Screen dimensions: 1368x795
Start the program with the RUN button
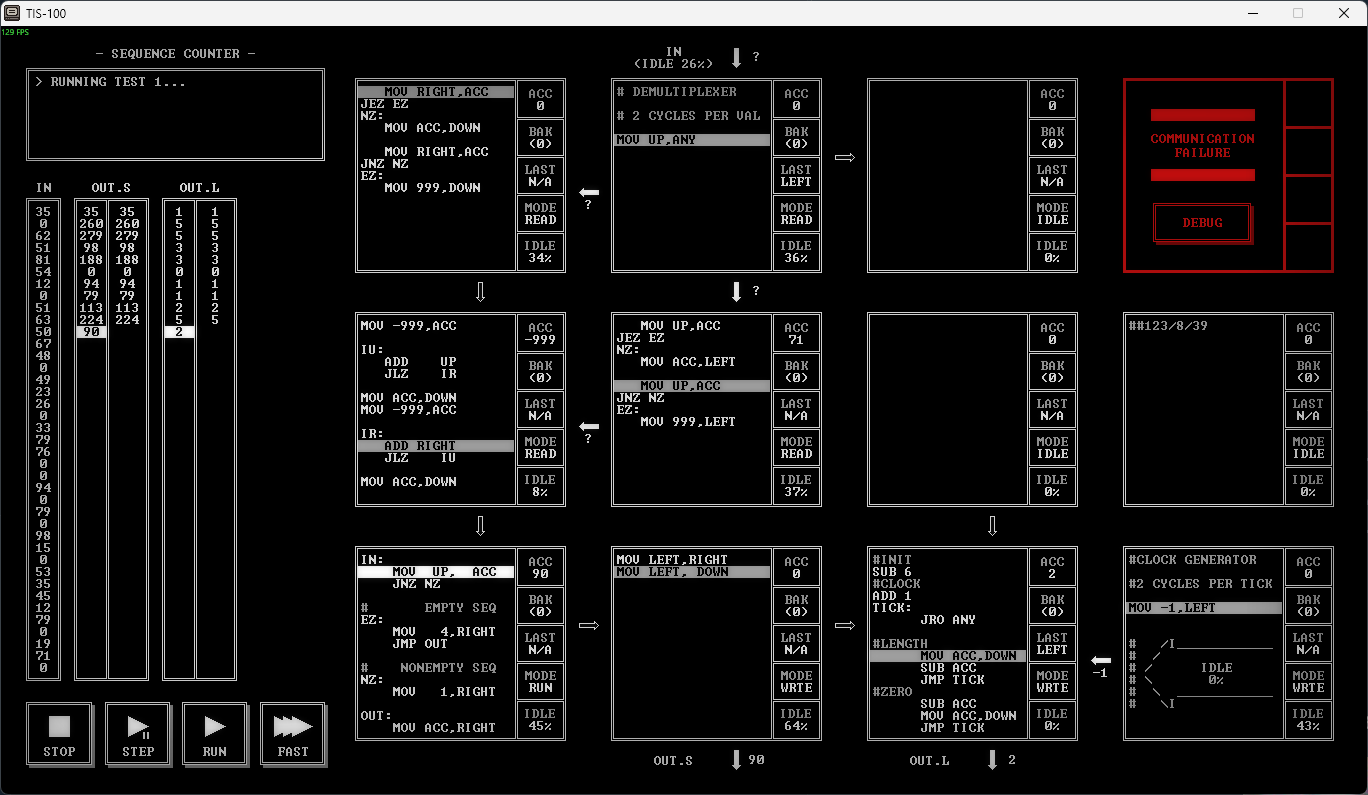tap(215, 734)
